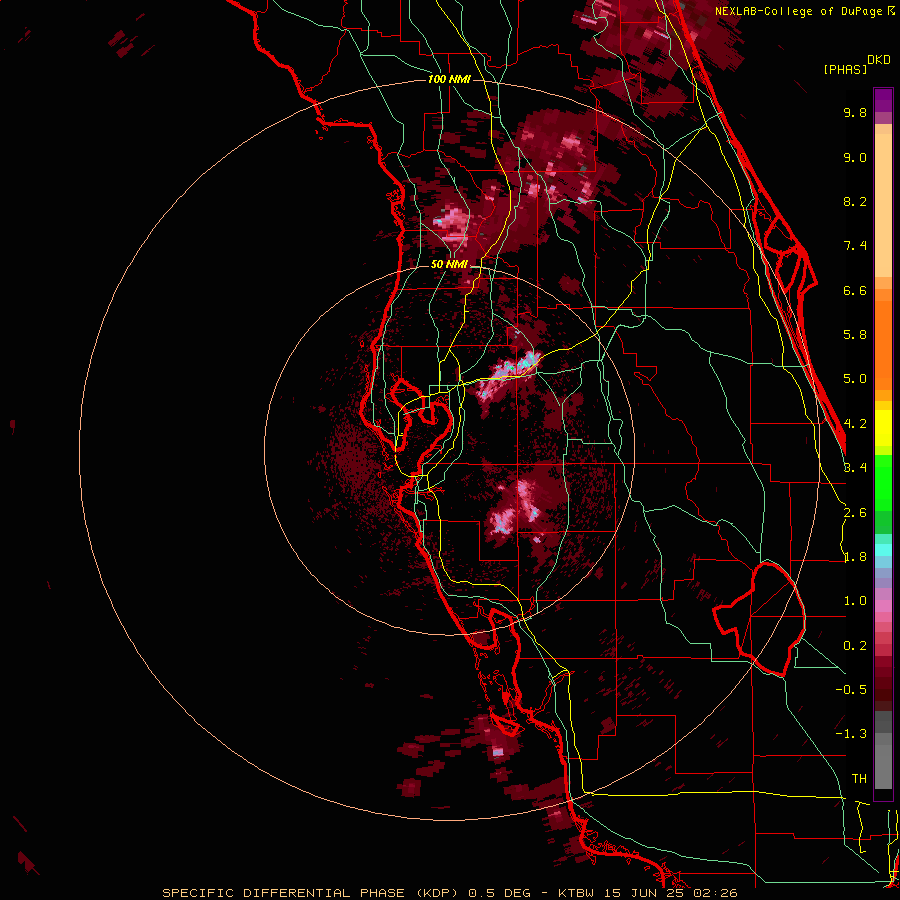This screenshot has width=900, height=900.
Task: Click the 5.8 value on the color scale
Action: coord(855,335)
